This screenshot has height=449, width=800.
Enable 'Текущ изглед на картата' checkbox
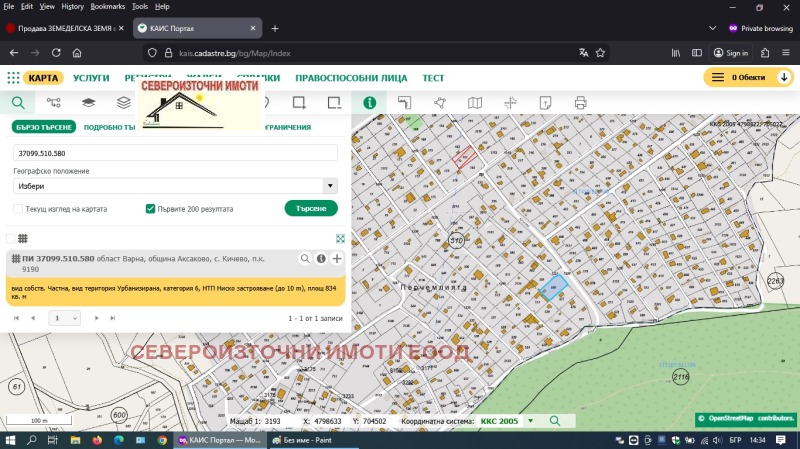(18, 209)
